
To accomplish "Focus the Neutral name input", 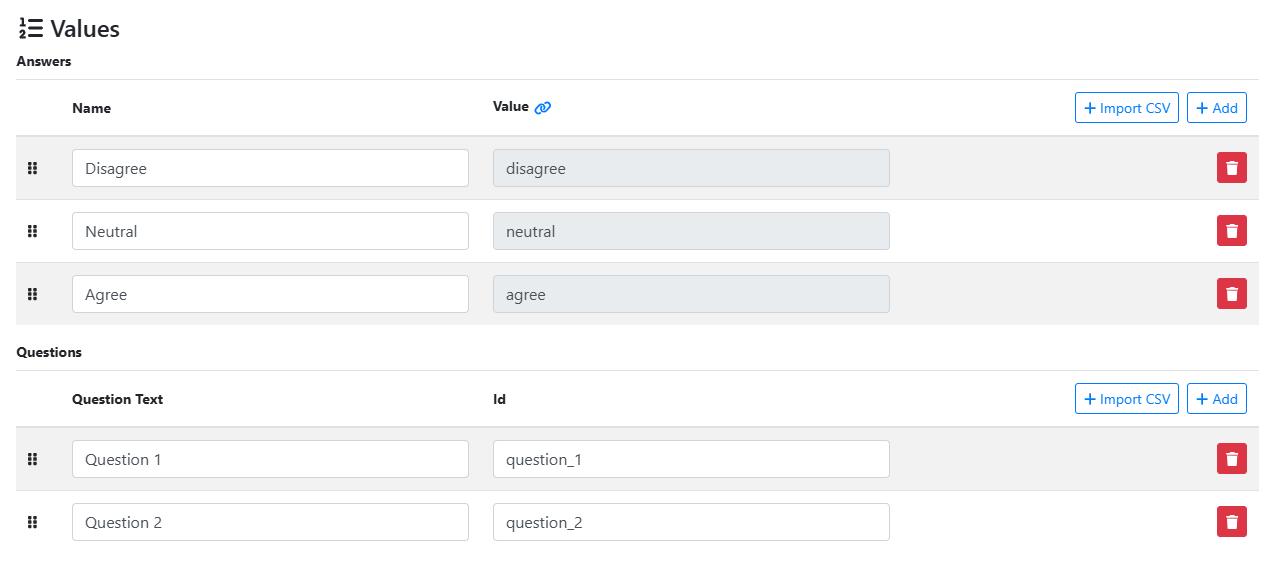I will coord(270,231).
